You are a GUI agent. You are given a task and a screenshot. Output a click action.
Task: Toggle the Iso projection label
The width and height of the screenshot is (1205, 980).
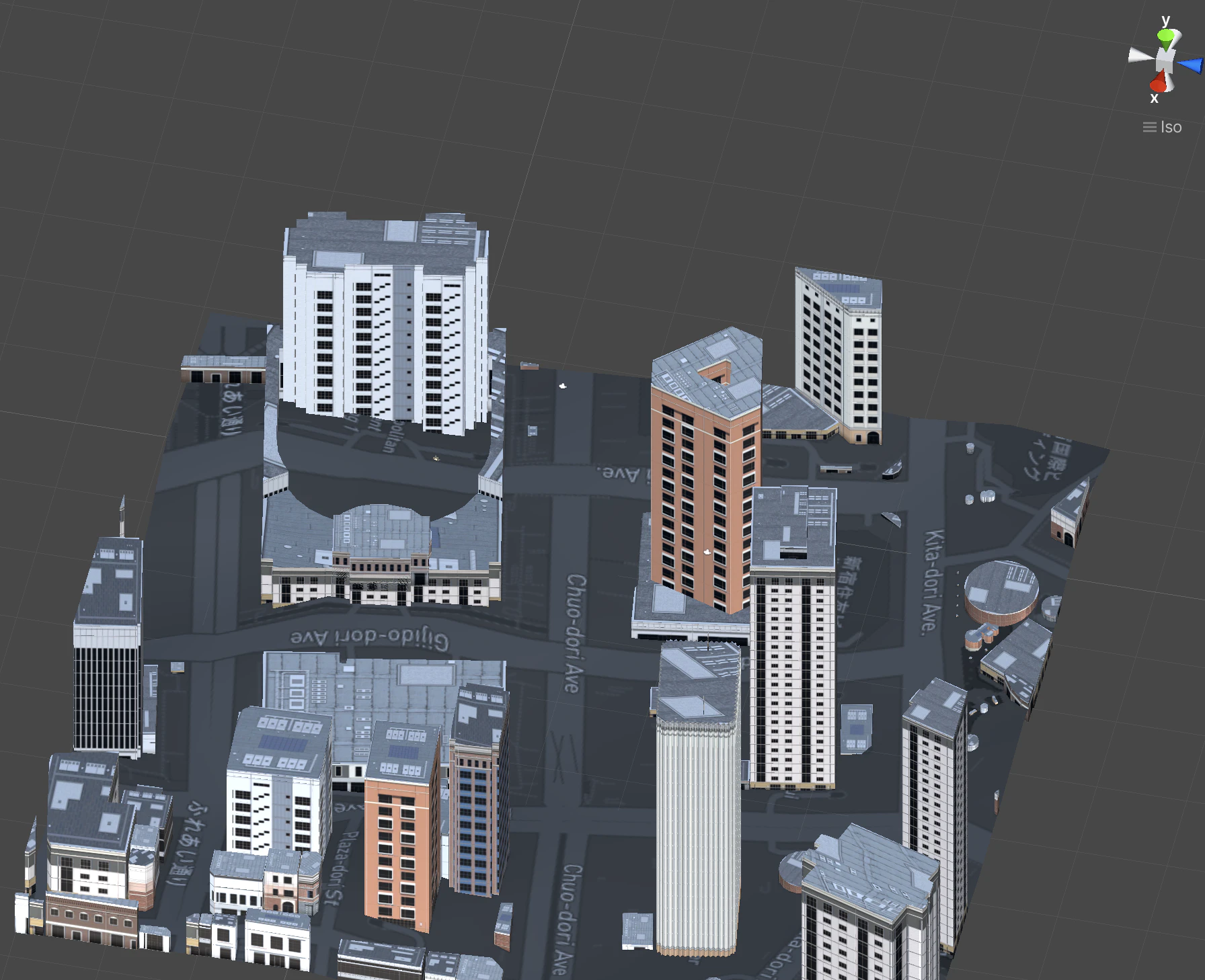coord(1163,127)
